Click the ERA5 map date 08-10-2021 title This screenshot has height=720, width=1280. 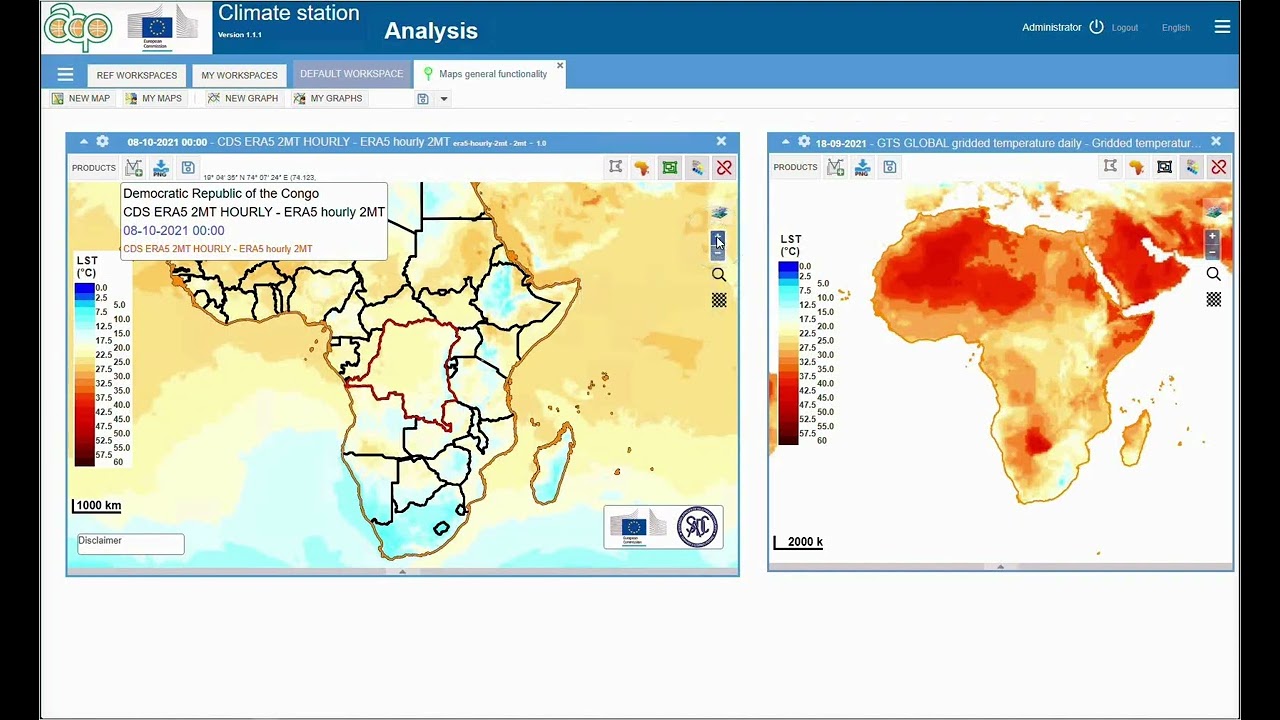[x=167, y=143]
